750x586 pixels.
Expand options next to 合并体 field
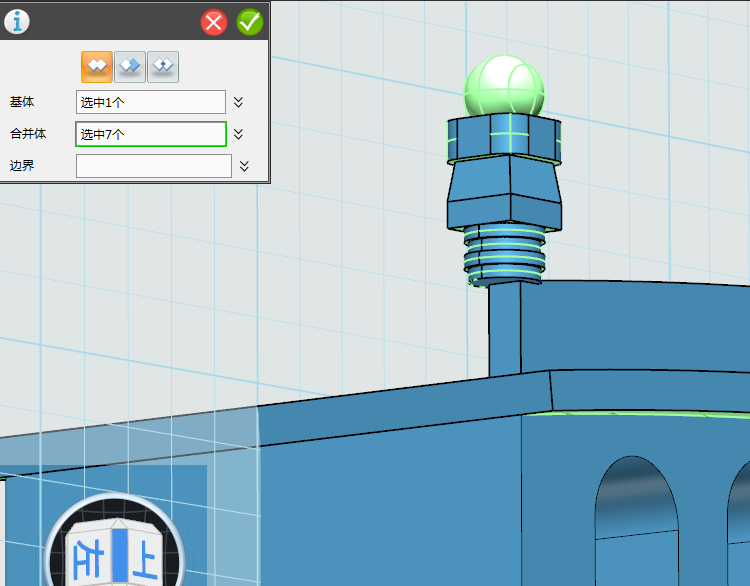tap(239, 134)
